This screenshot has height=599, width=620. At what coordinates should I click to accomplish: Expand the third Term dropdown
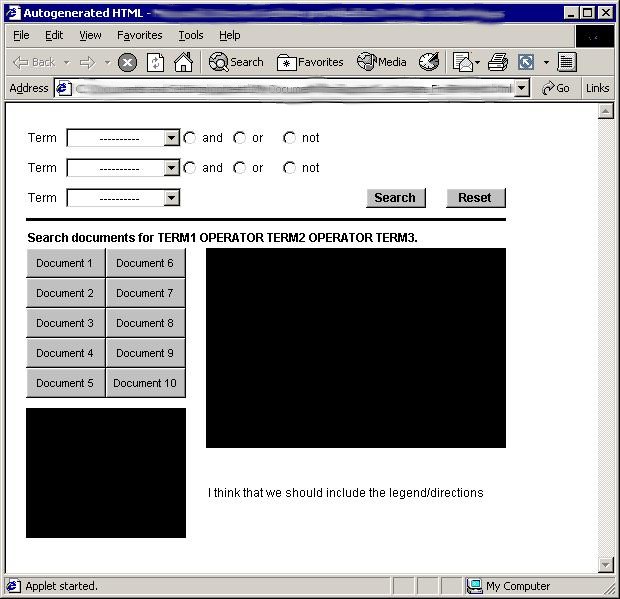pyautogui.click(x=171, y=198)
